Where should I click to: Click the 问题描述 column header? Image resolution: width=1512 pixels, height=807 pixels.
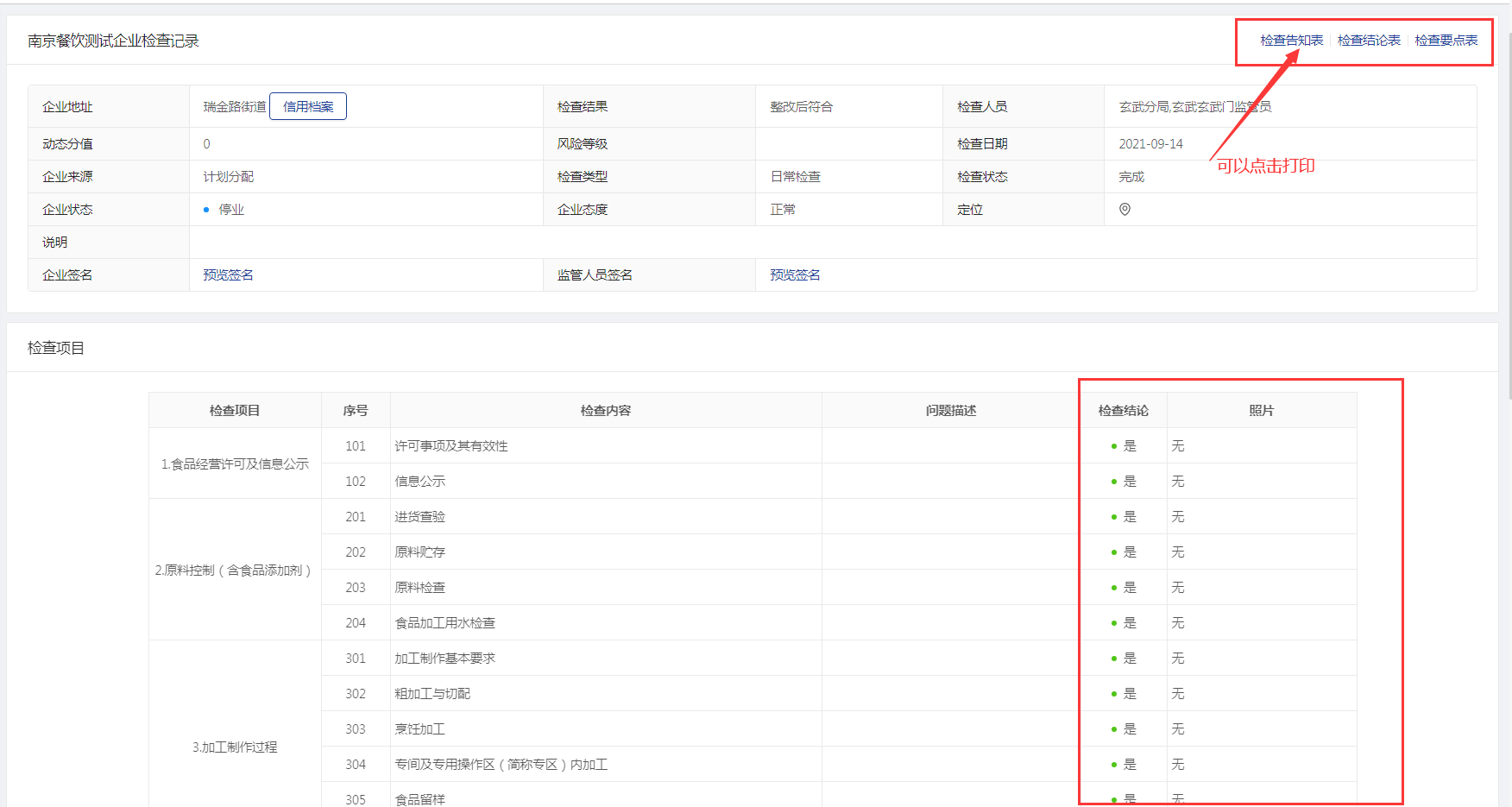[950, 411]
